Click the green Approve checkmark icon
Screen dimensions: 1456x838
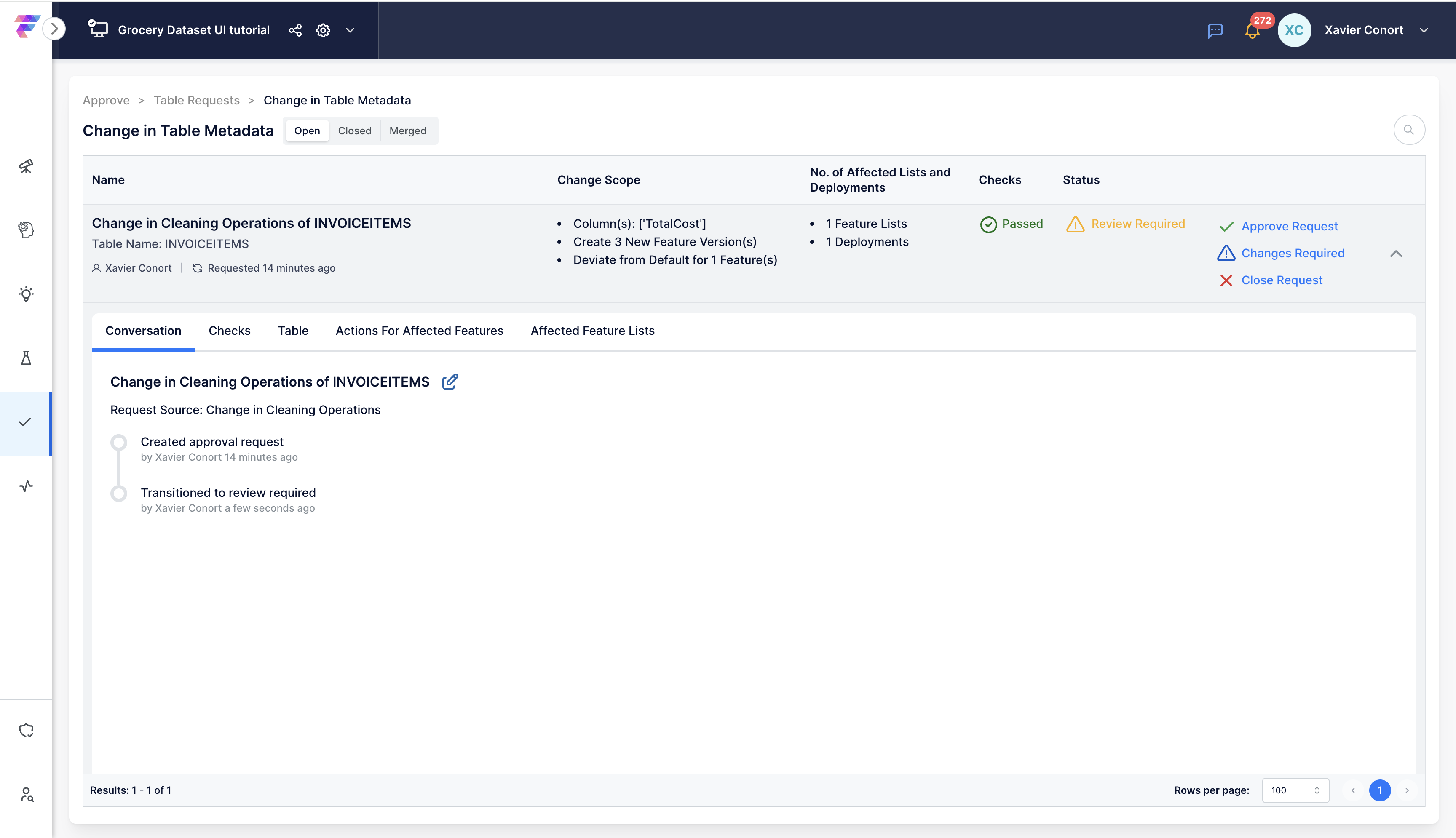click(x=1226, y=226)
